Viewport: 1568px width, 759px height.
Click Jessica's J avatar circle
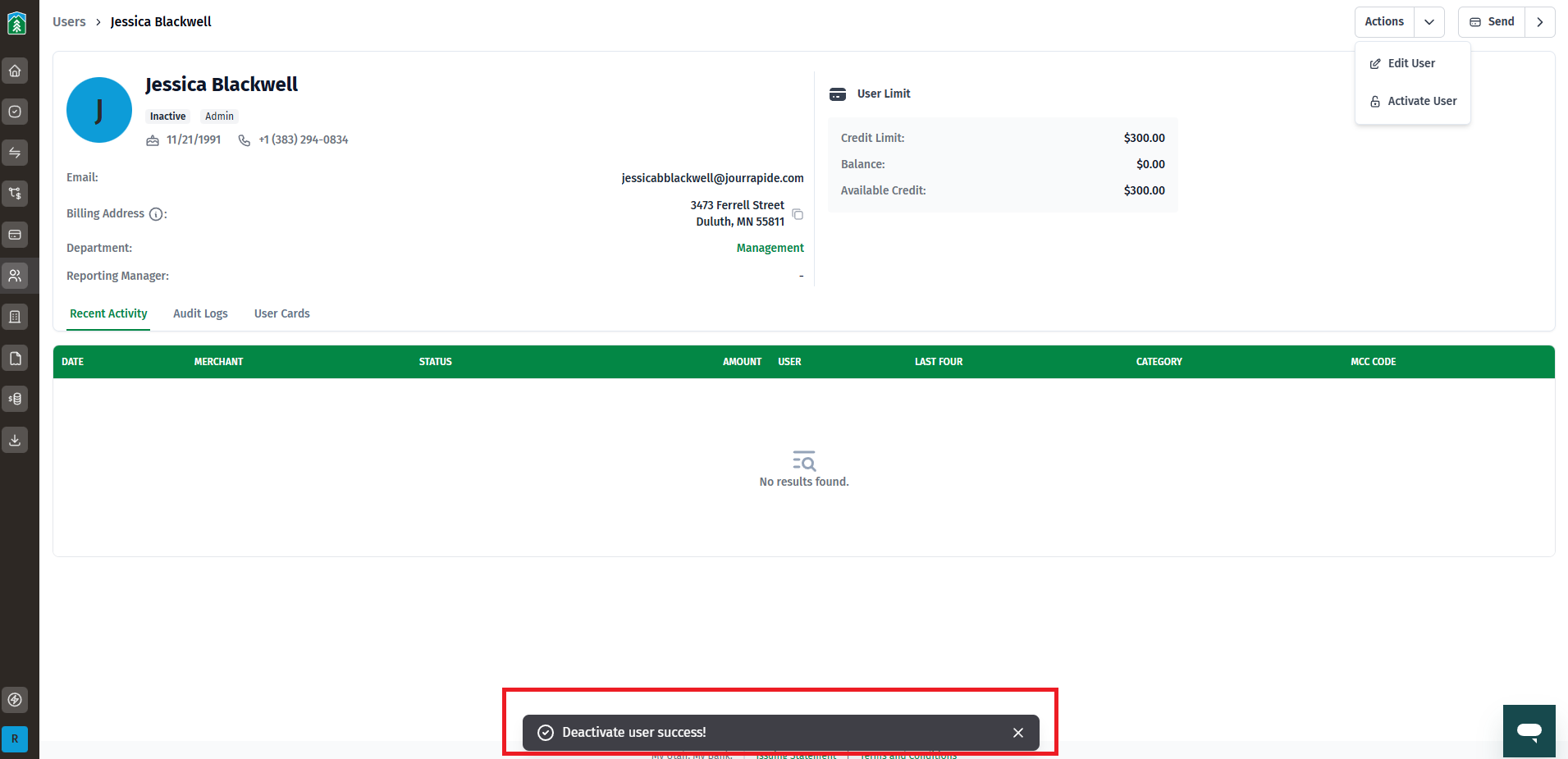click(99, 110)
